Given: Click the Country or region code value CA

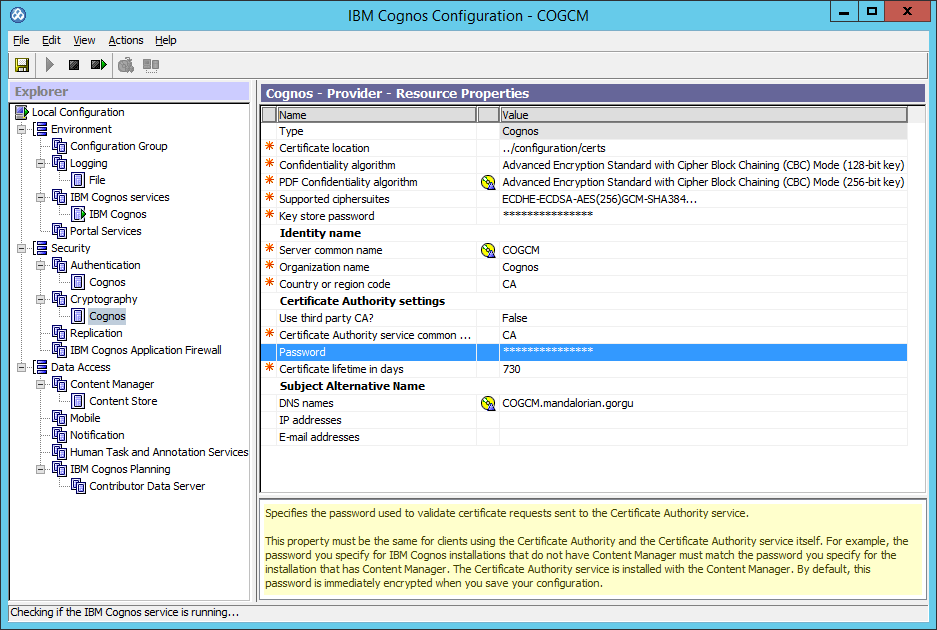Looking at the screenshot, I should pos(703,284).
